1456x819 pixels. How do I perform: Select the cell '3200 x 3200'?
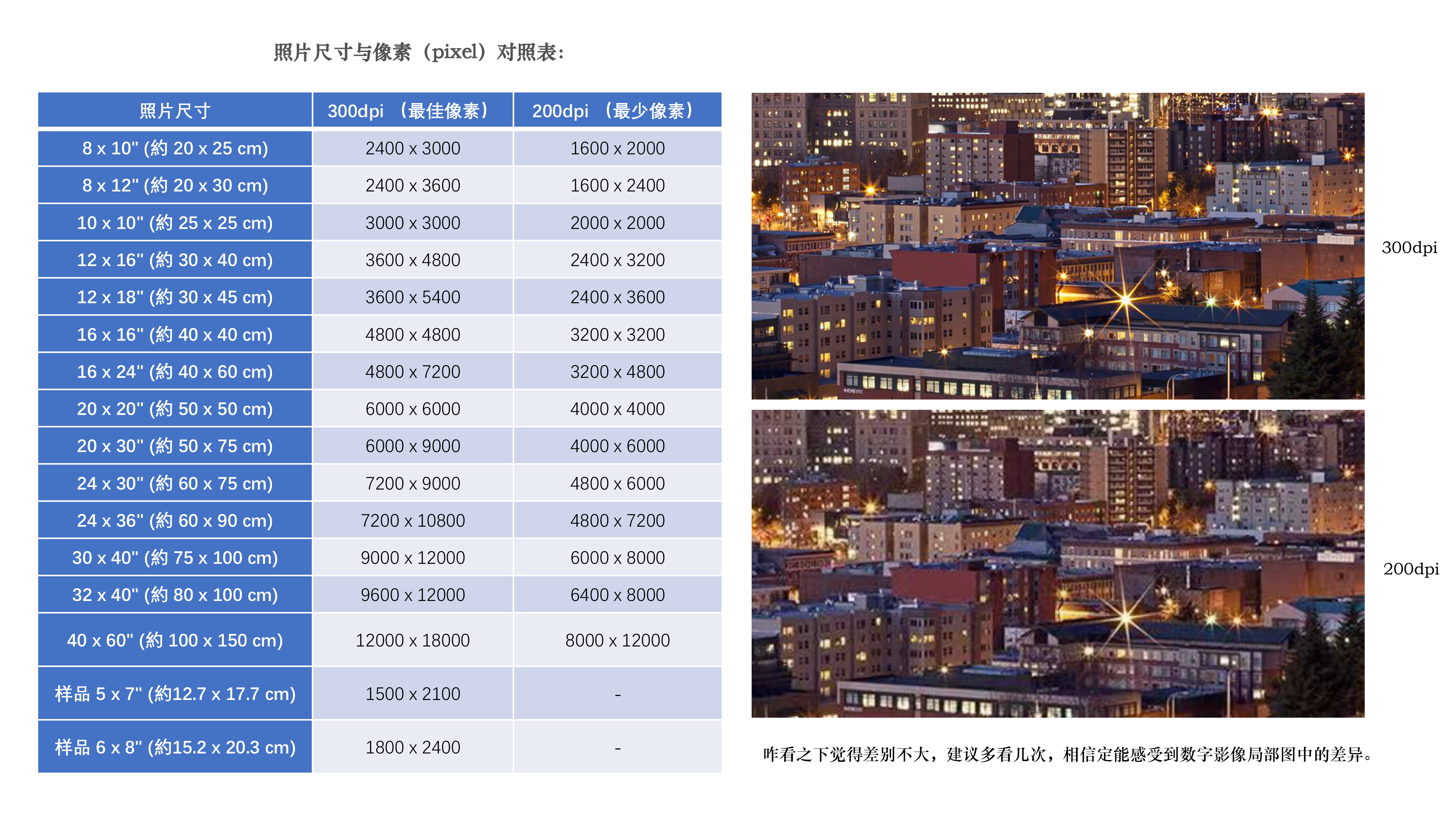click(x=617, y=335)
